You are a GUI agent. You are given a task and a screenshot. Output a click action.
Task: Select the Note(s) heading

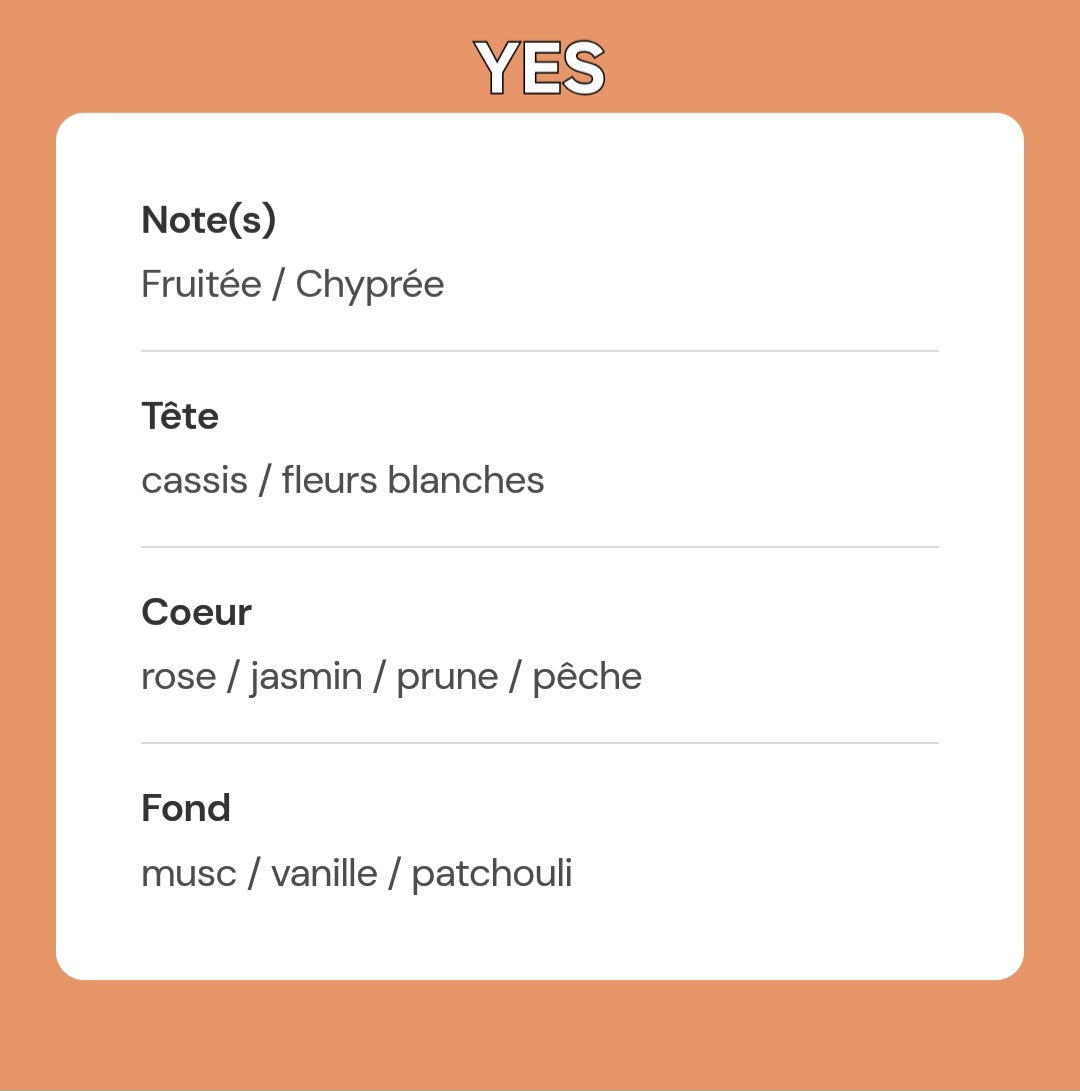click(x=208, y=219)
